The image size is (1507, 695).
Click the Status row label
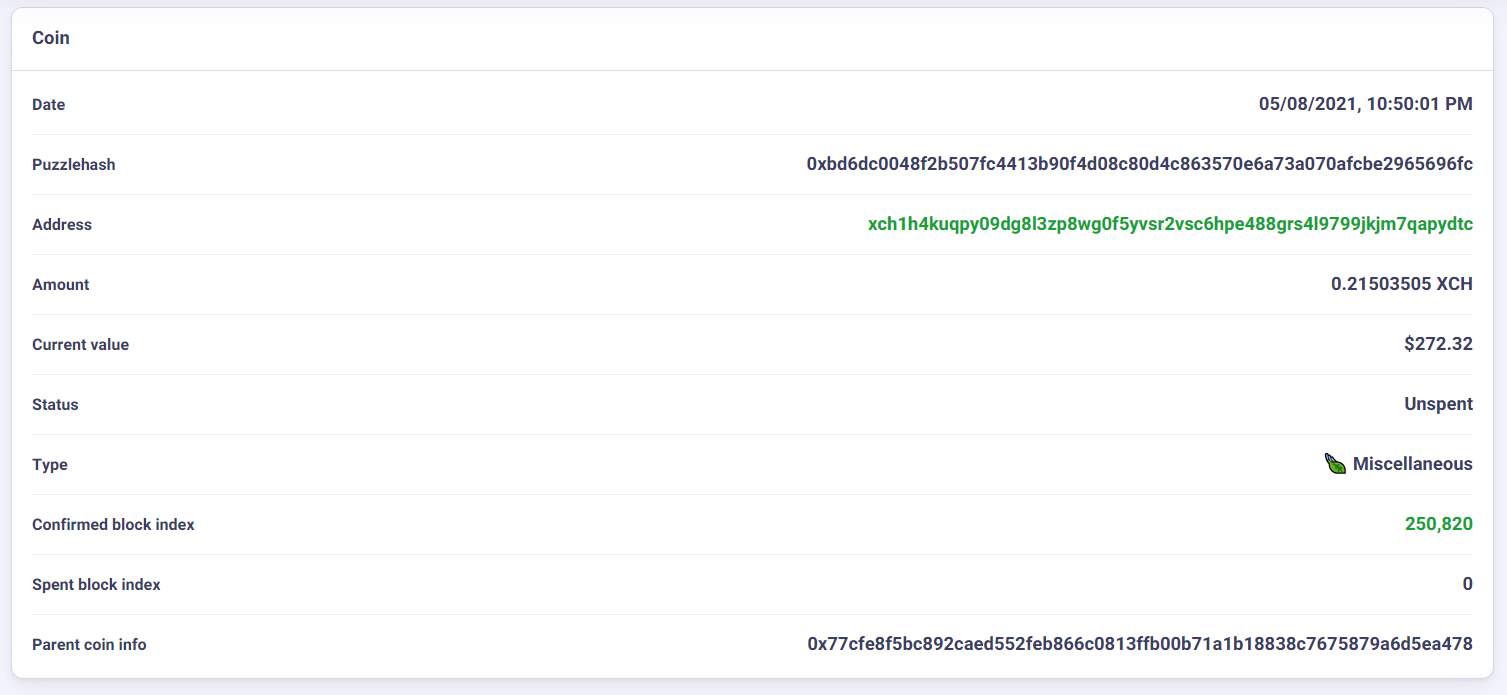coord(54,404)
